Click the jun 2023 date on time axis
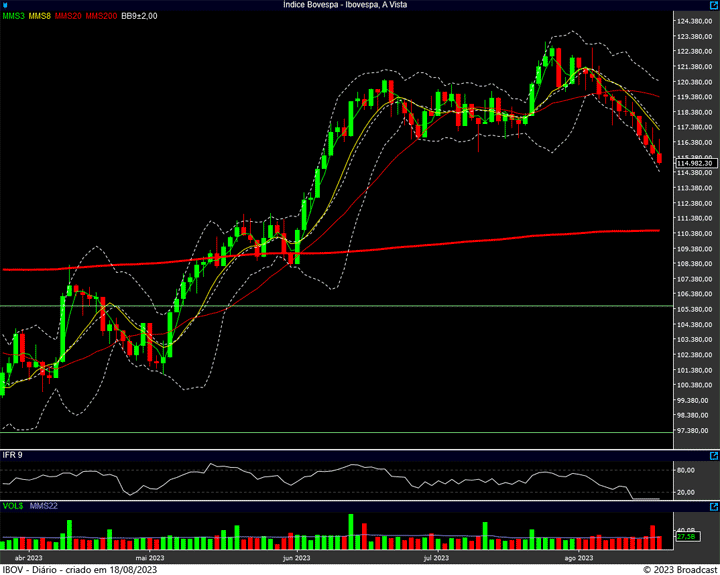The height and width of the screenshot is (575, 720). (x=296, y=558)
